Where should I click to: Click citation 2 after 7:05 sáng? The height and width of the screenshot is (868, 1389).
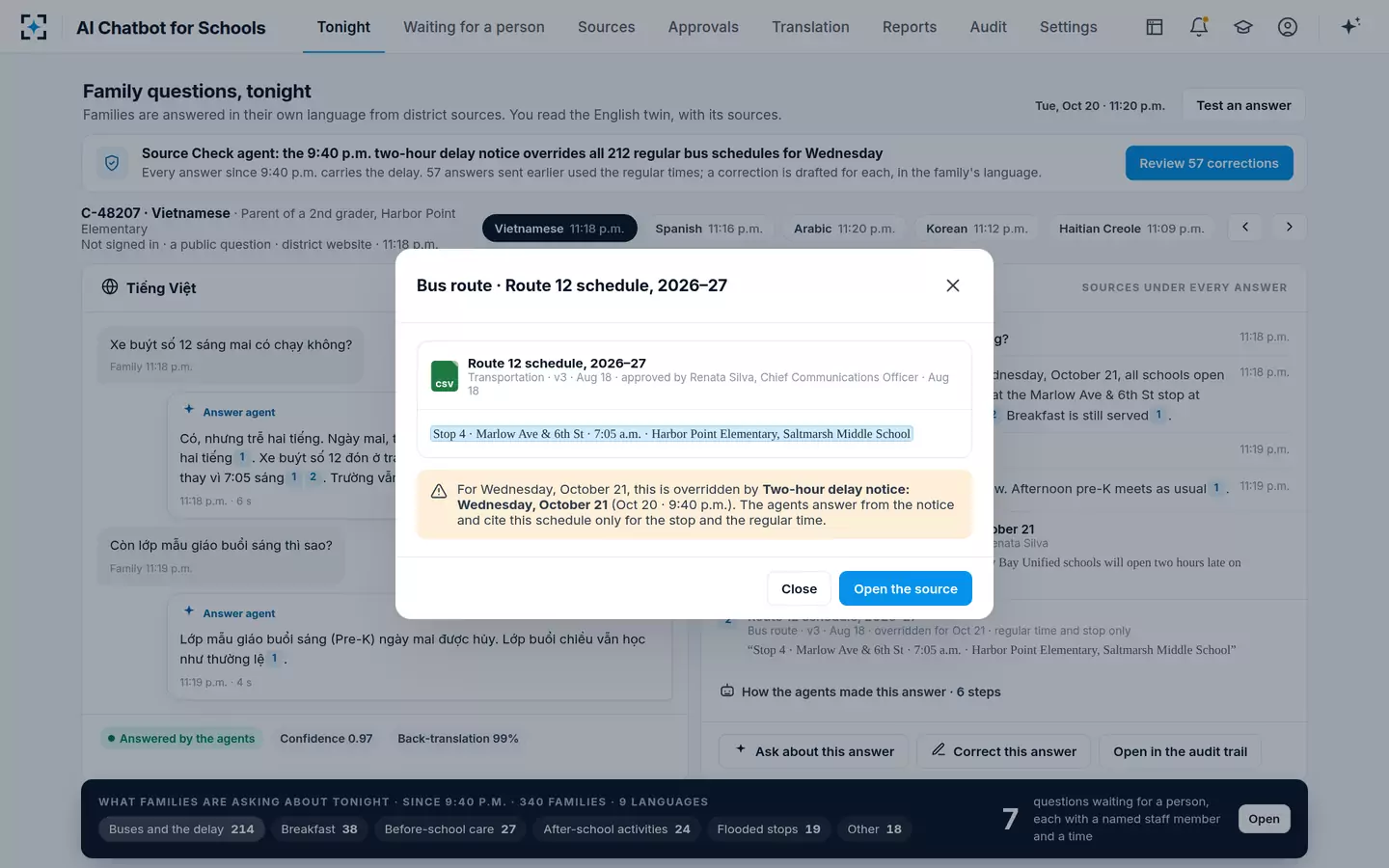313,477
